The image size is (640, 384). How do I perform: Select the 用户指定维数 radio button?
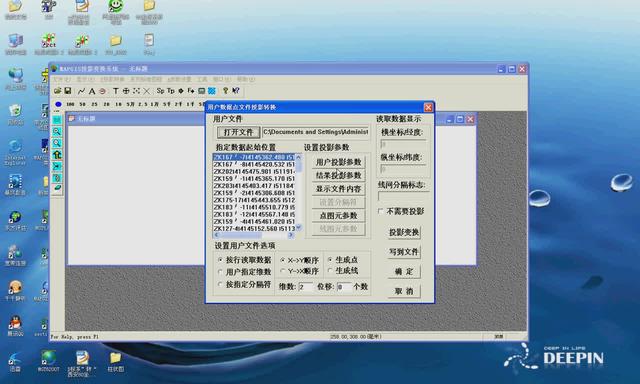(220, 272)
